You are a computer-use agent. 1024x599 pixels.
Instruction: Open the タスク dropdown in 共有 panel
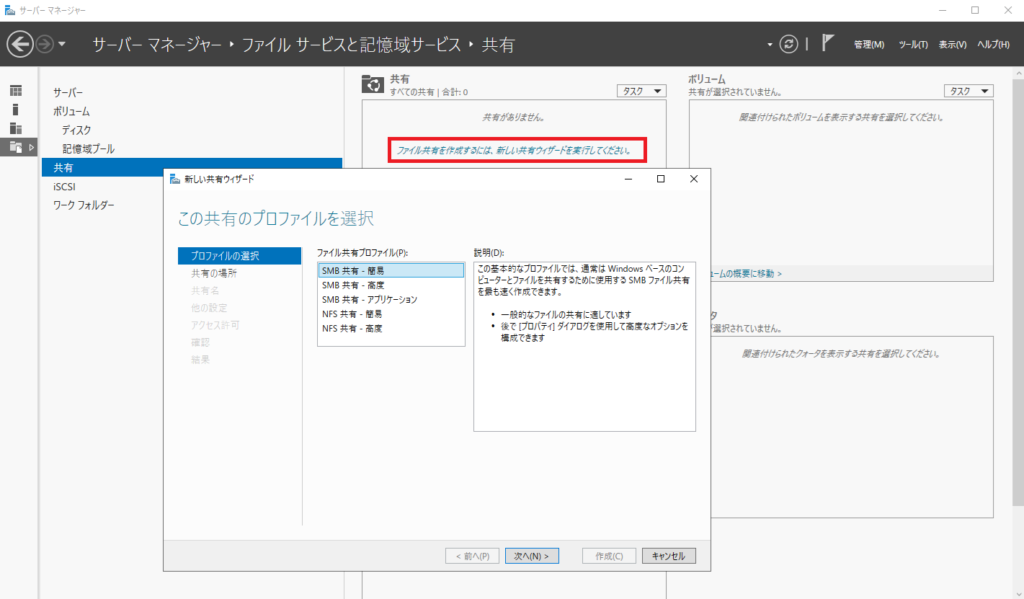[641, 91]
